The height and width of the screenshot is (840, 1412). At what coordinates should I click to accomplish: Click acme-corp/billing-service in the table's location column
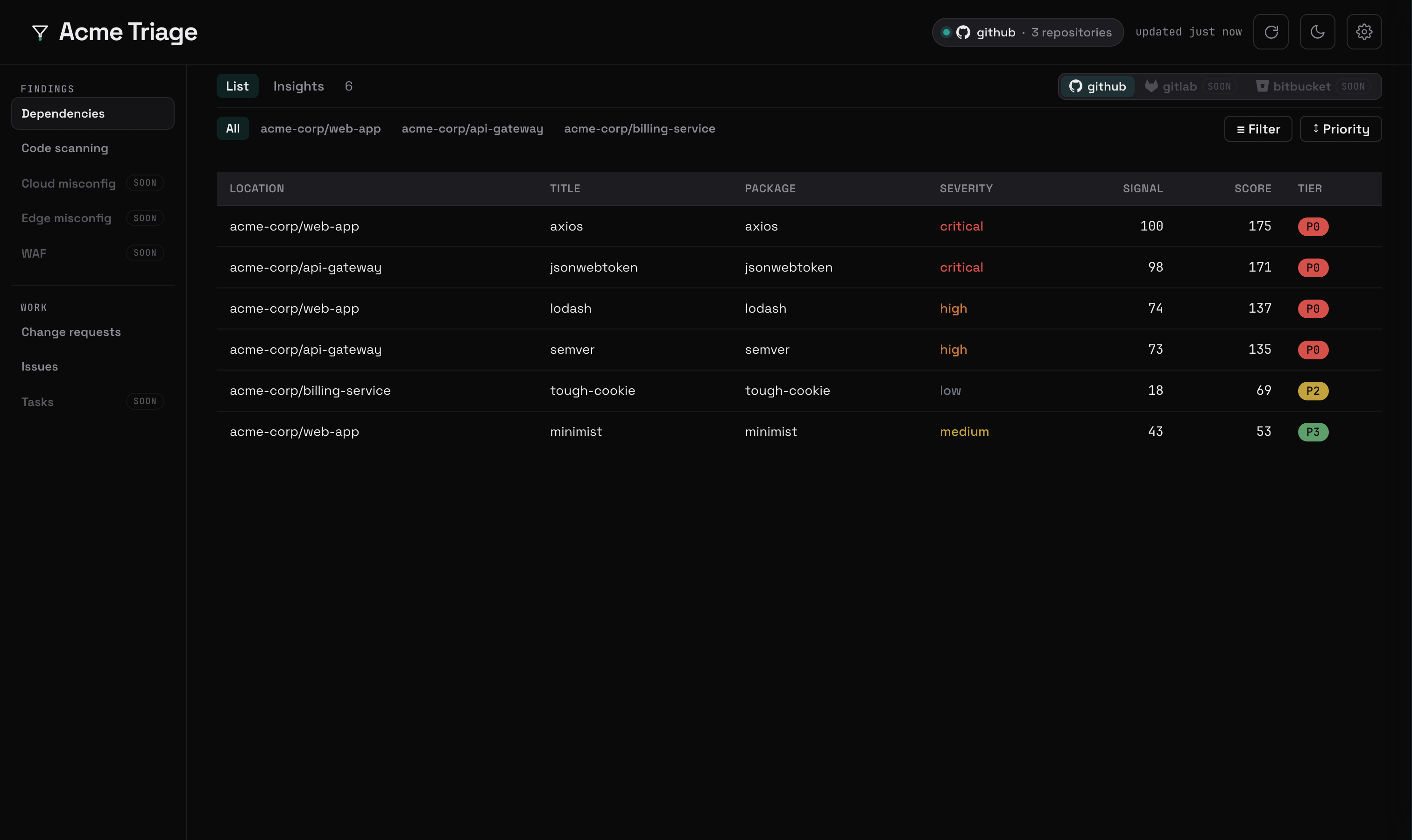click(x=310, y=391)
